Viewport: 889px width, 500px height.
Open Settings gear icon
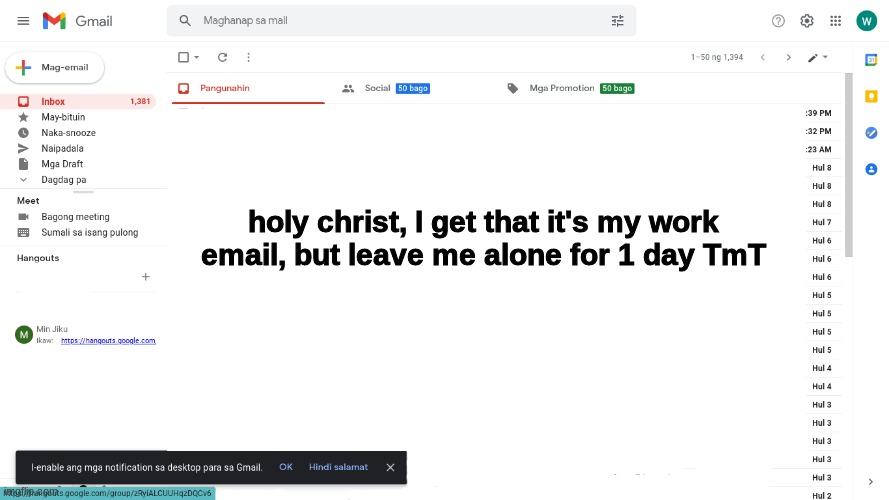(807, 21)
